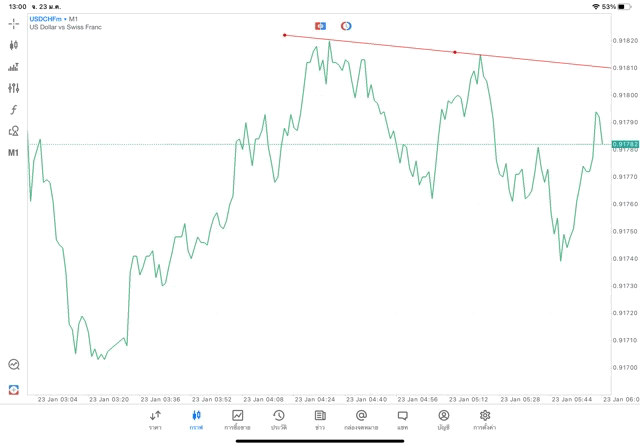640x447 pixels.
Task: Click the 0.91782 current price label
Action: coord(625,145)
